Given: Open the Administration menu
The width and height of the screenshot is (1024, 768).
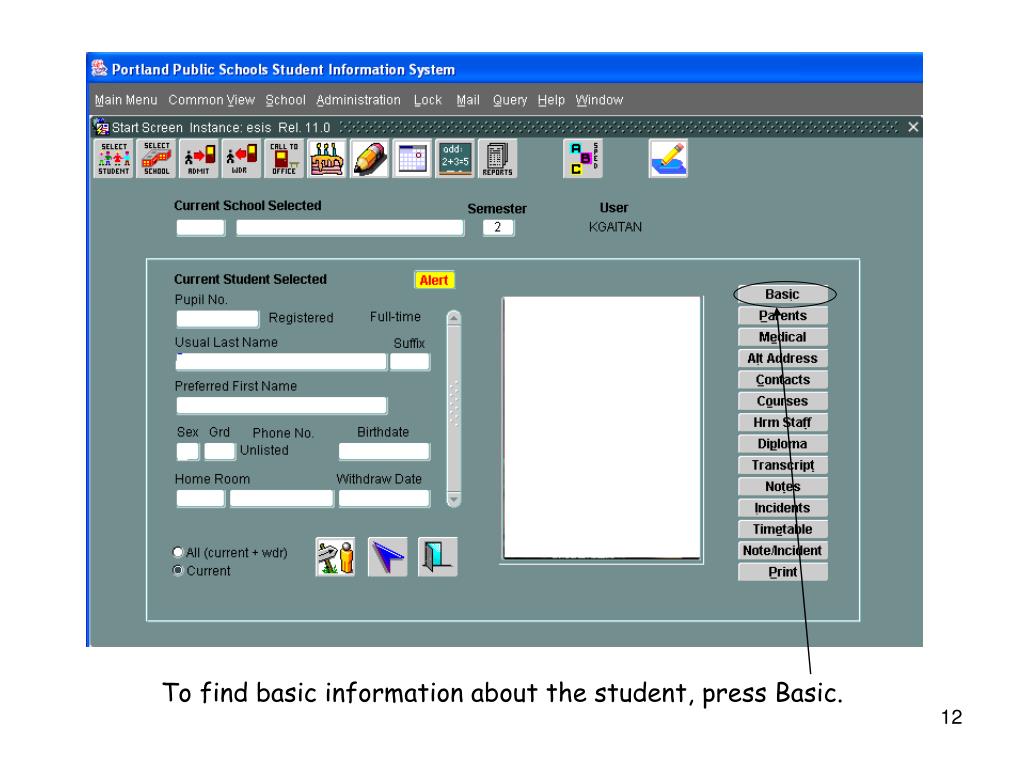Looking at the screenshot, I should click(359, 100).
